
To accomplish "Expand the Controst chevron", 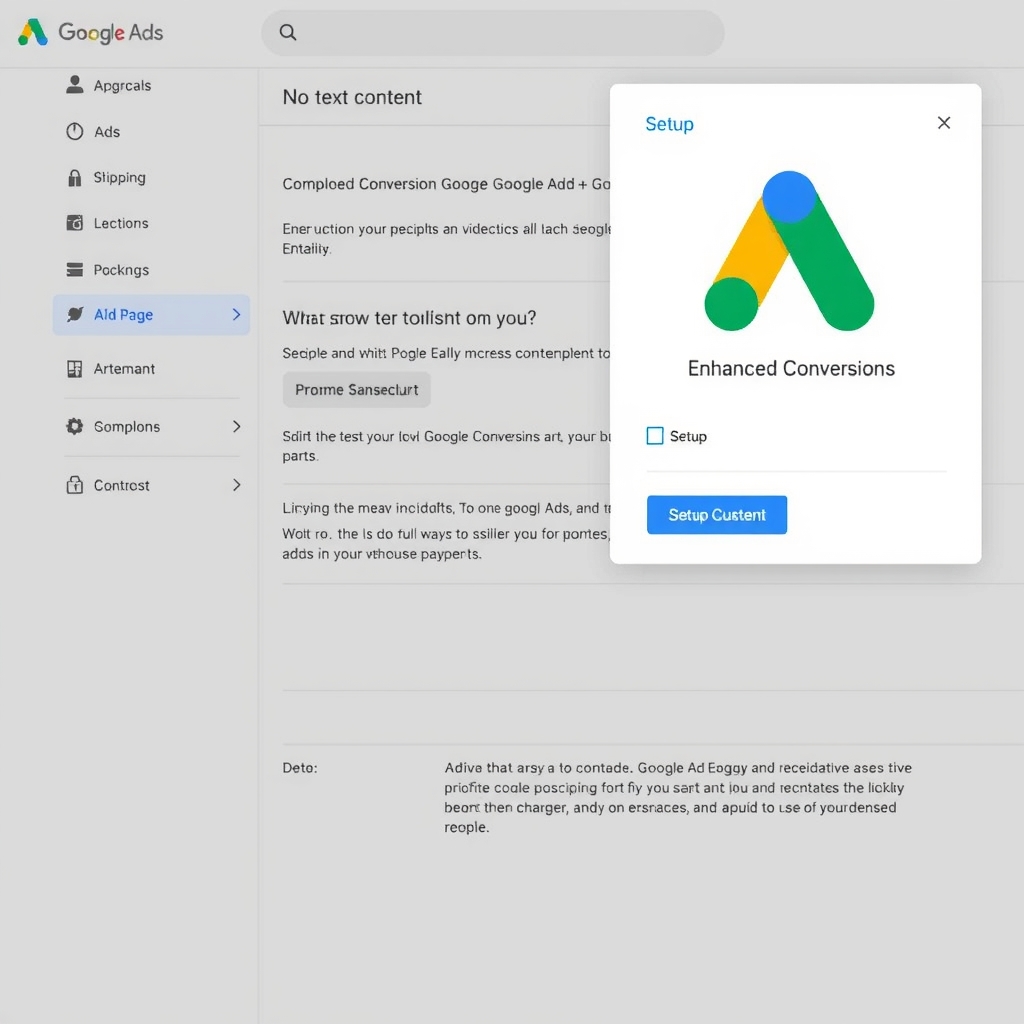I will (236, 485).
